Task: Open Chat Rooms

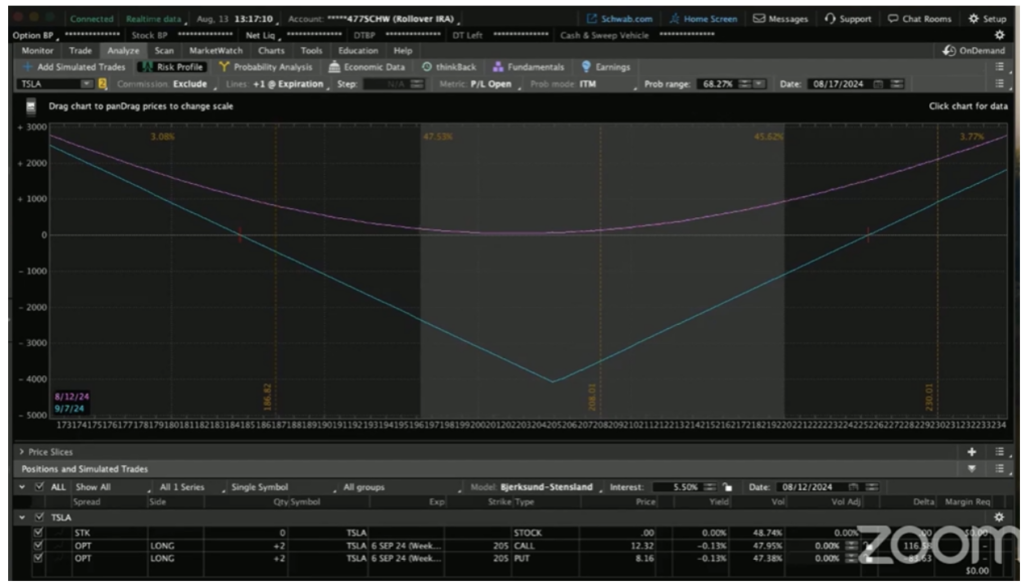Action: pos(920,19)
